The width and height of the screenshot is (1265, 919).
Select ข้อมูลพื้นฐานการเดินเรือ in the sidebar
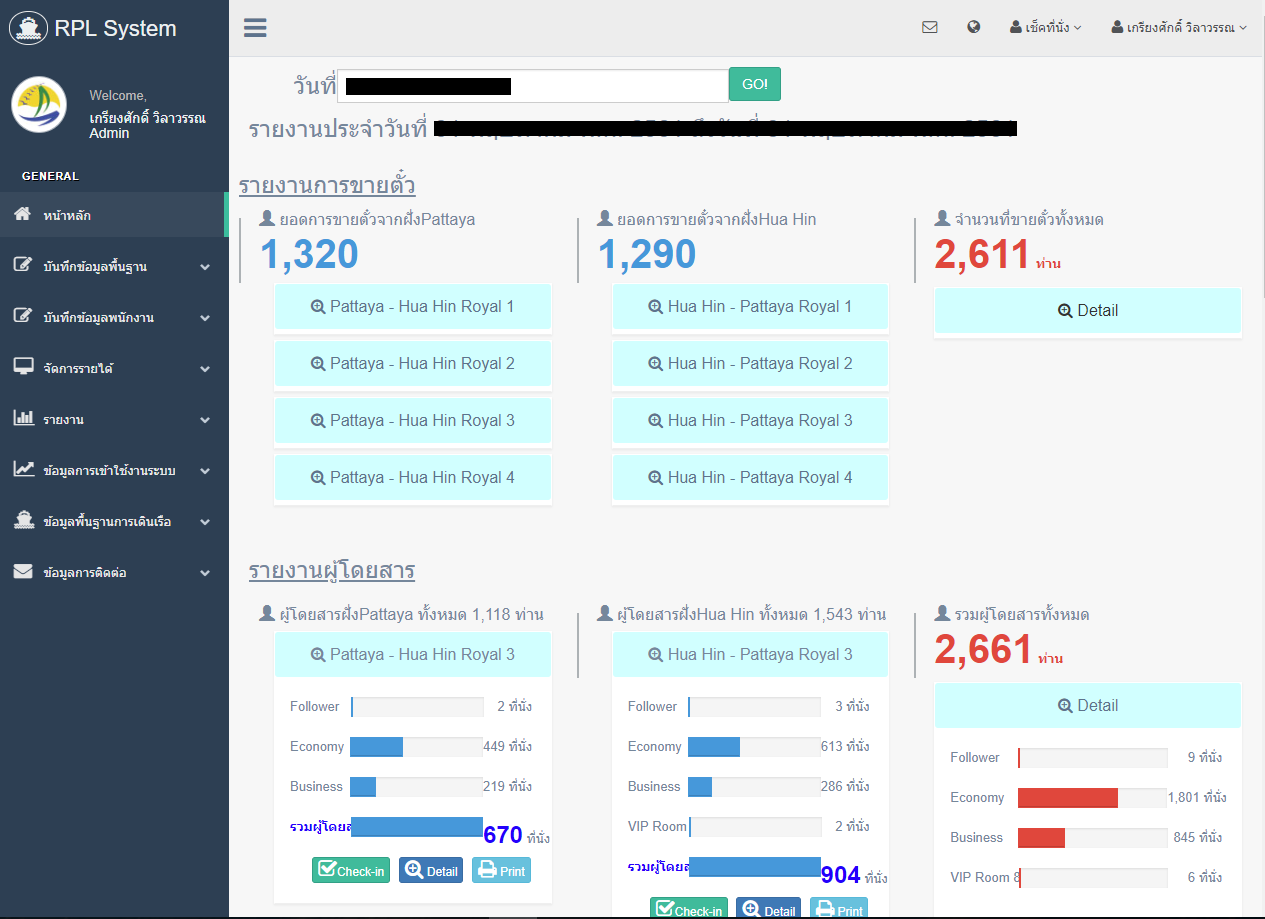click(113, 522)
